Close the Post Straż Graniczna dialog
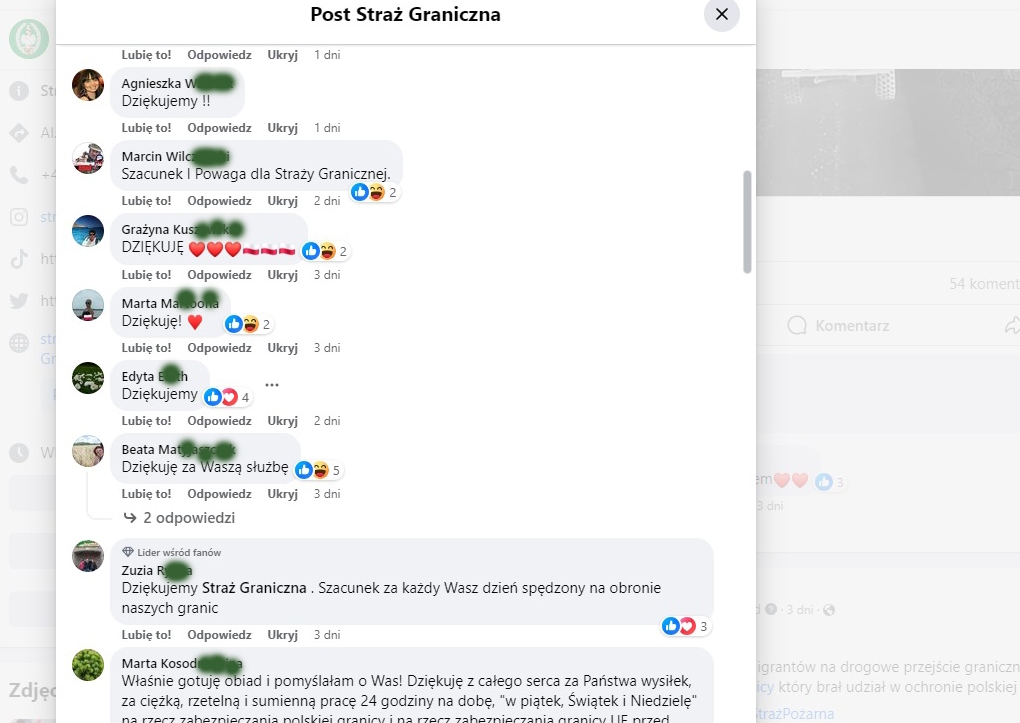 pyautogui.click(x=721, y=14)
